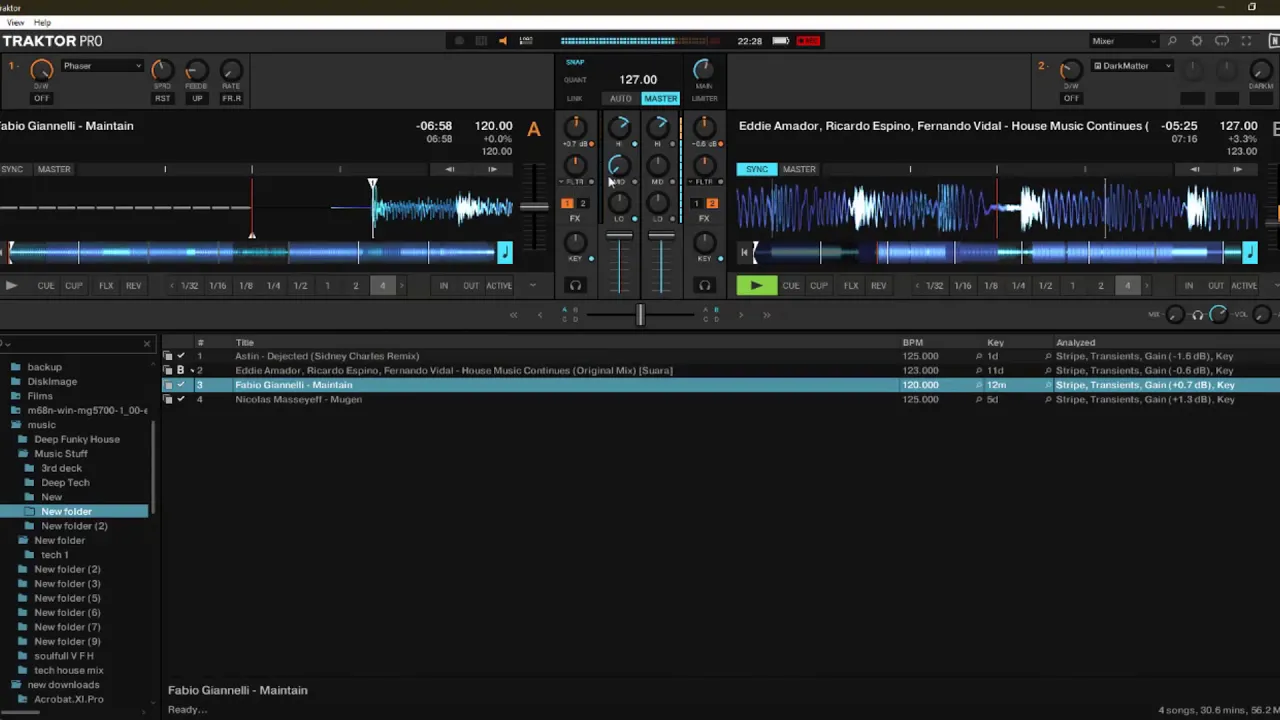Image resolution: width=1280 pixels, height=720 pixels.
Task: Toggle headphone cue for deck B channel
Action: pos(704,286)
